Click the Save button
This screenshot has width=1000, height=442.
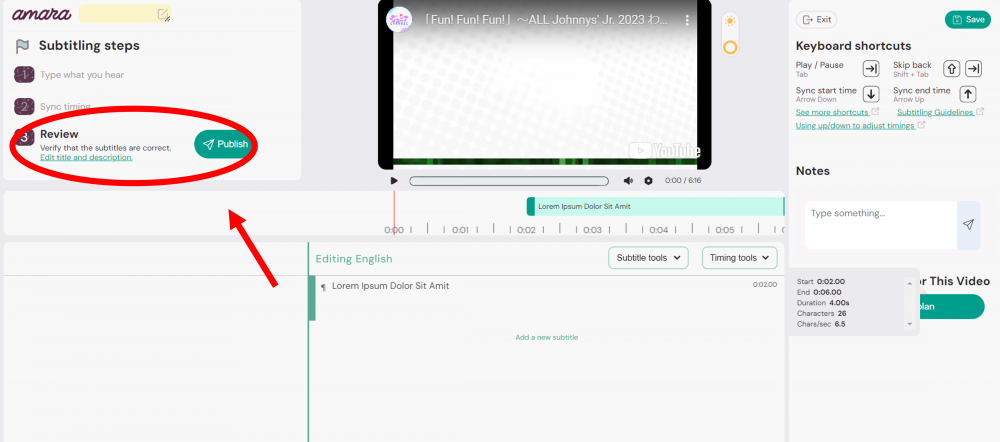pos(967,20)
